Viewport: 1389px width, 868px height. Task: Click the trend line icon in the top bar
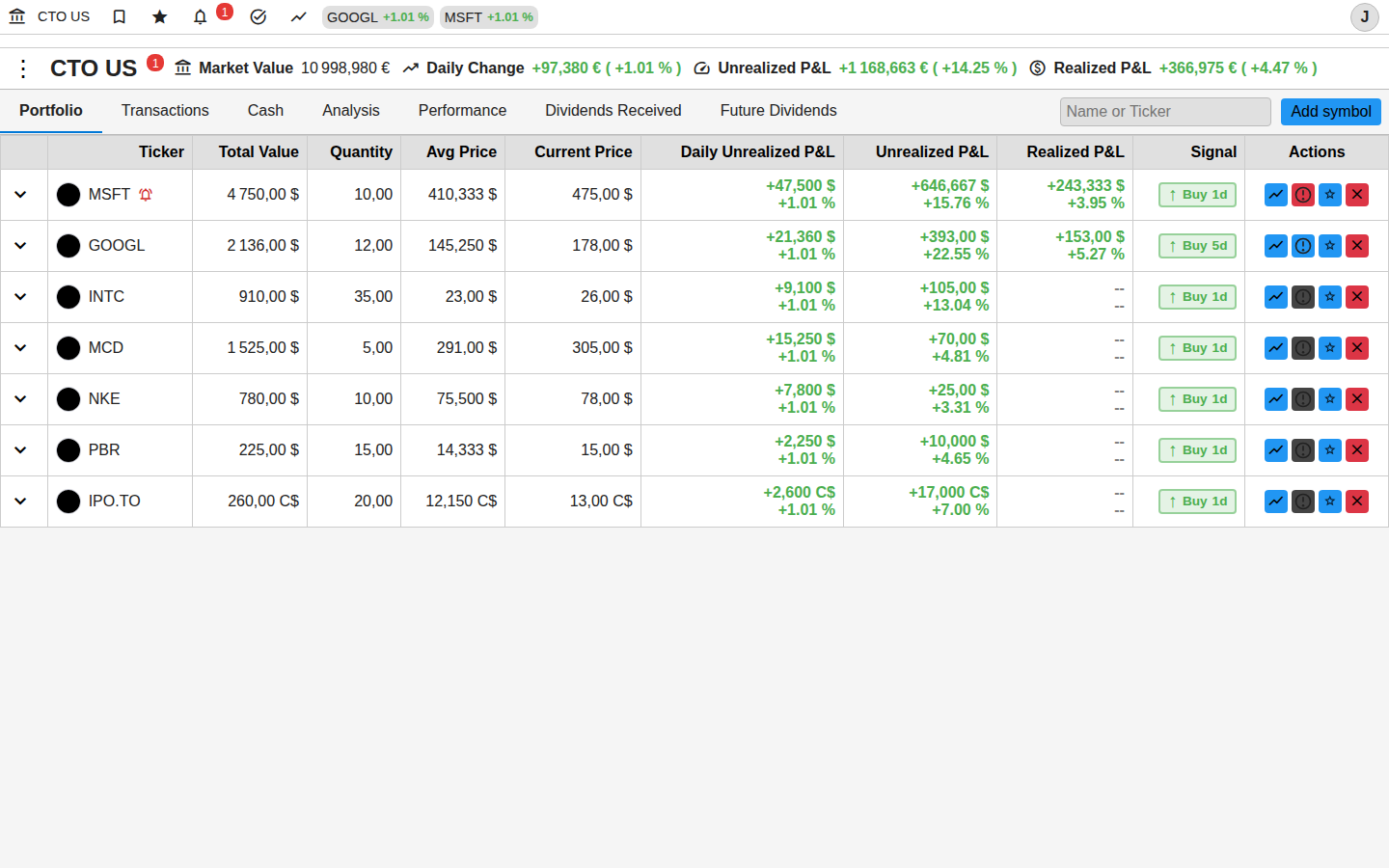(x=298, y=16)
